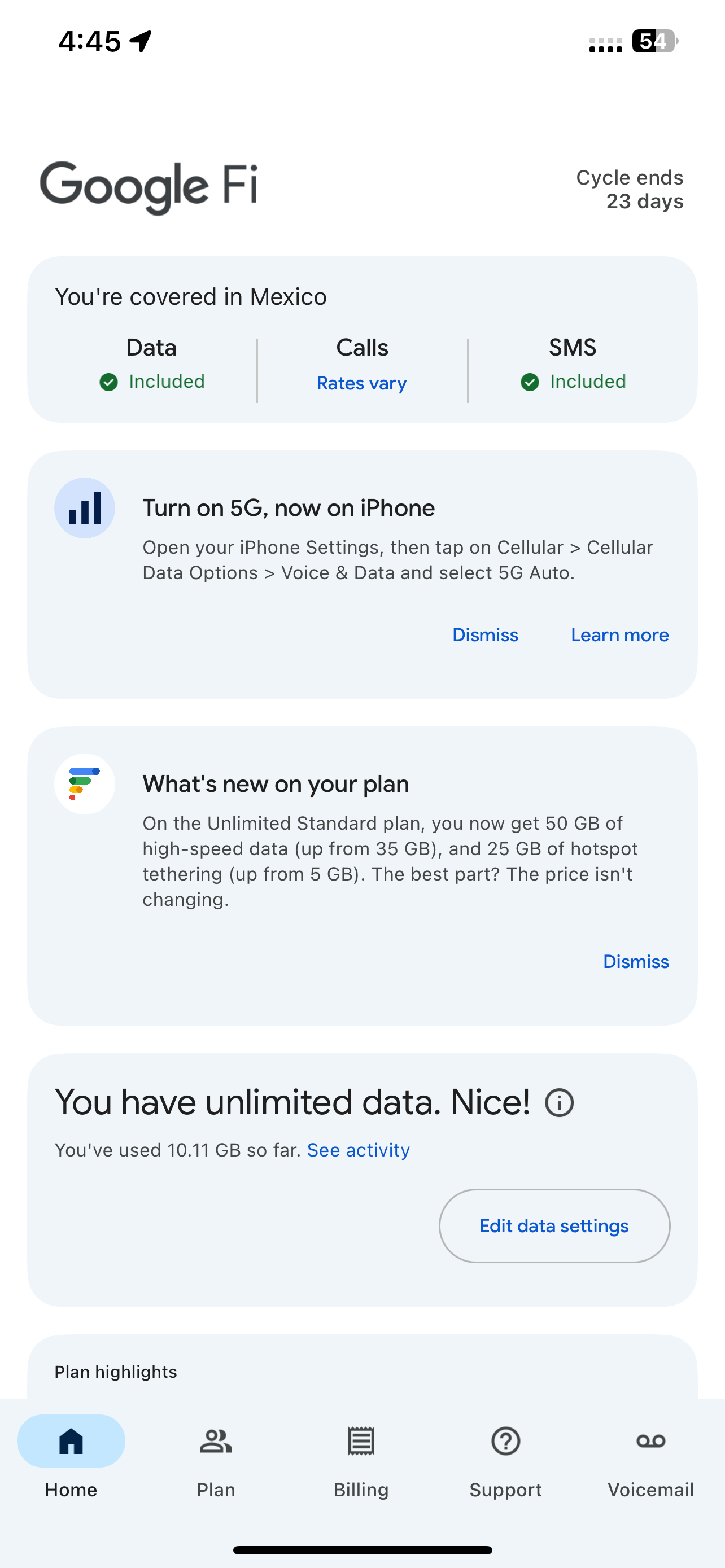
Task: Dismiss the What's new plan card
Action: [636, 962]
